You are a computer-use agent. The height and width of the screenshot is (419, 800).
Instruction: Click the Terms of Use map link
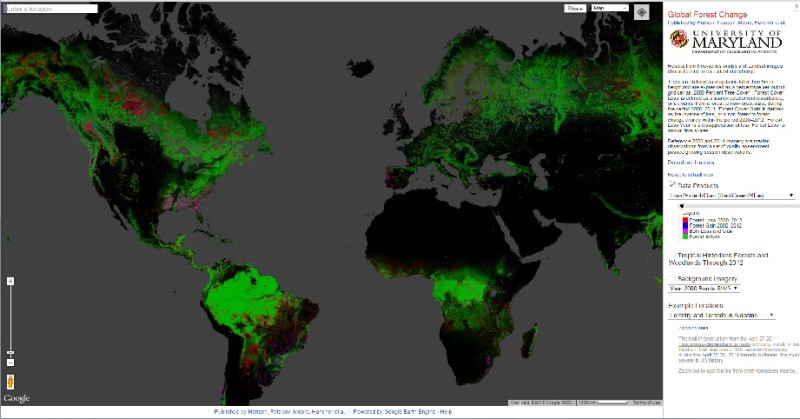tap(646, 403)
